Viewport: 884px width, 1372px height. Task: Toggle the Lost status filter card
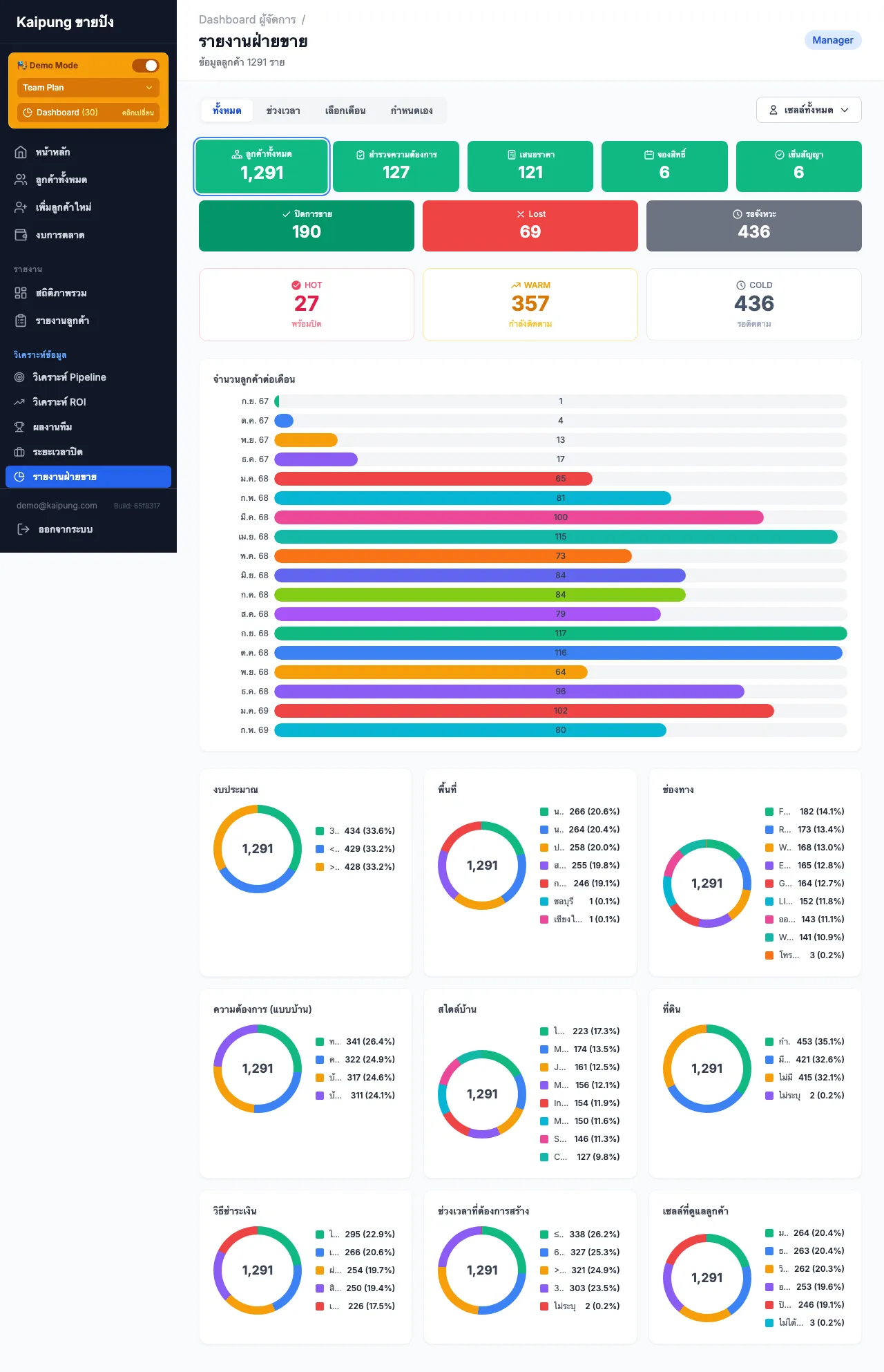click(530, 226)
